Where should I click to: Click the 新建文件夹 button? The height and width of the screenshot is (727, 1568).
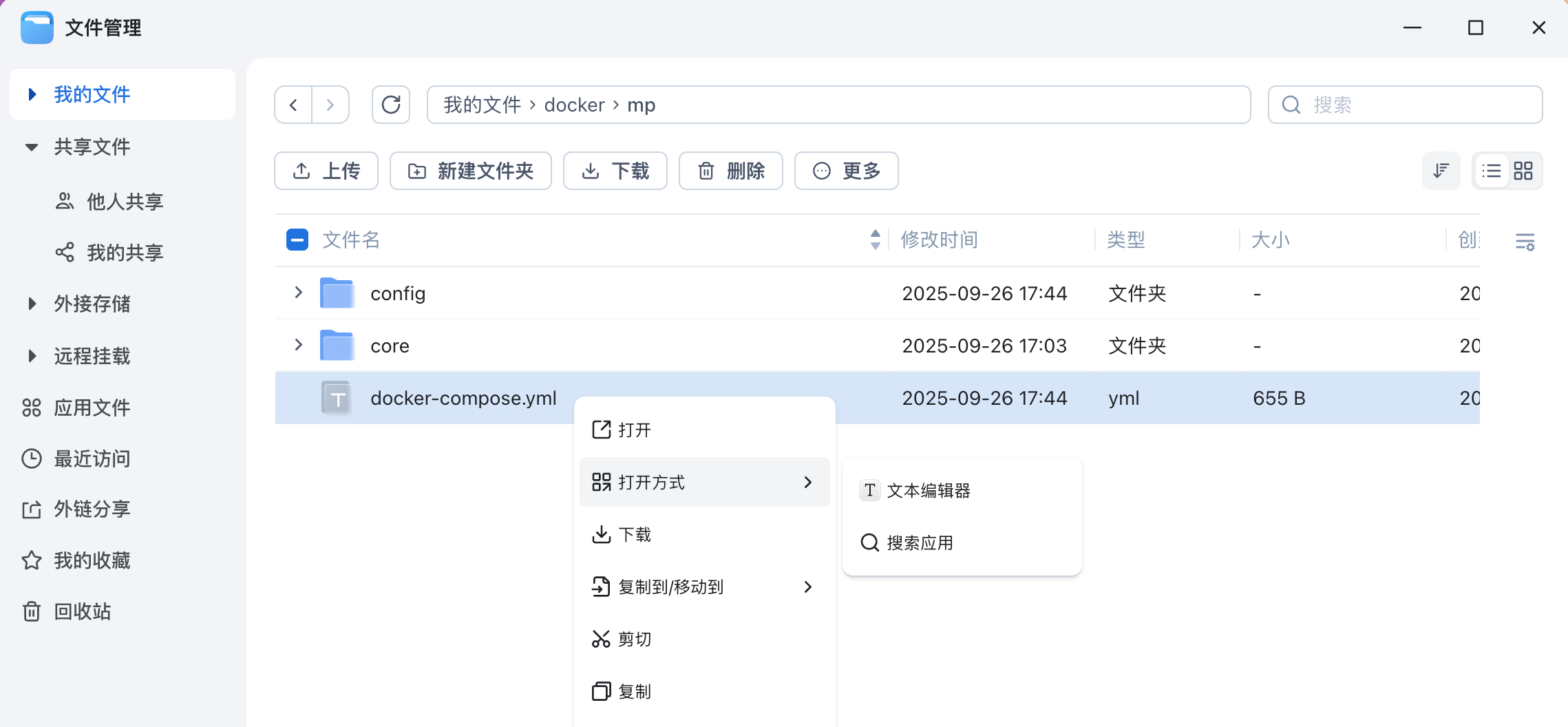coord(471,171)
